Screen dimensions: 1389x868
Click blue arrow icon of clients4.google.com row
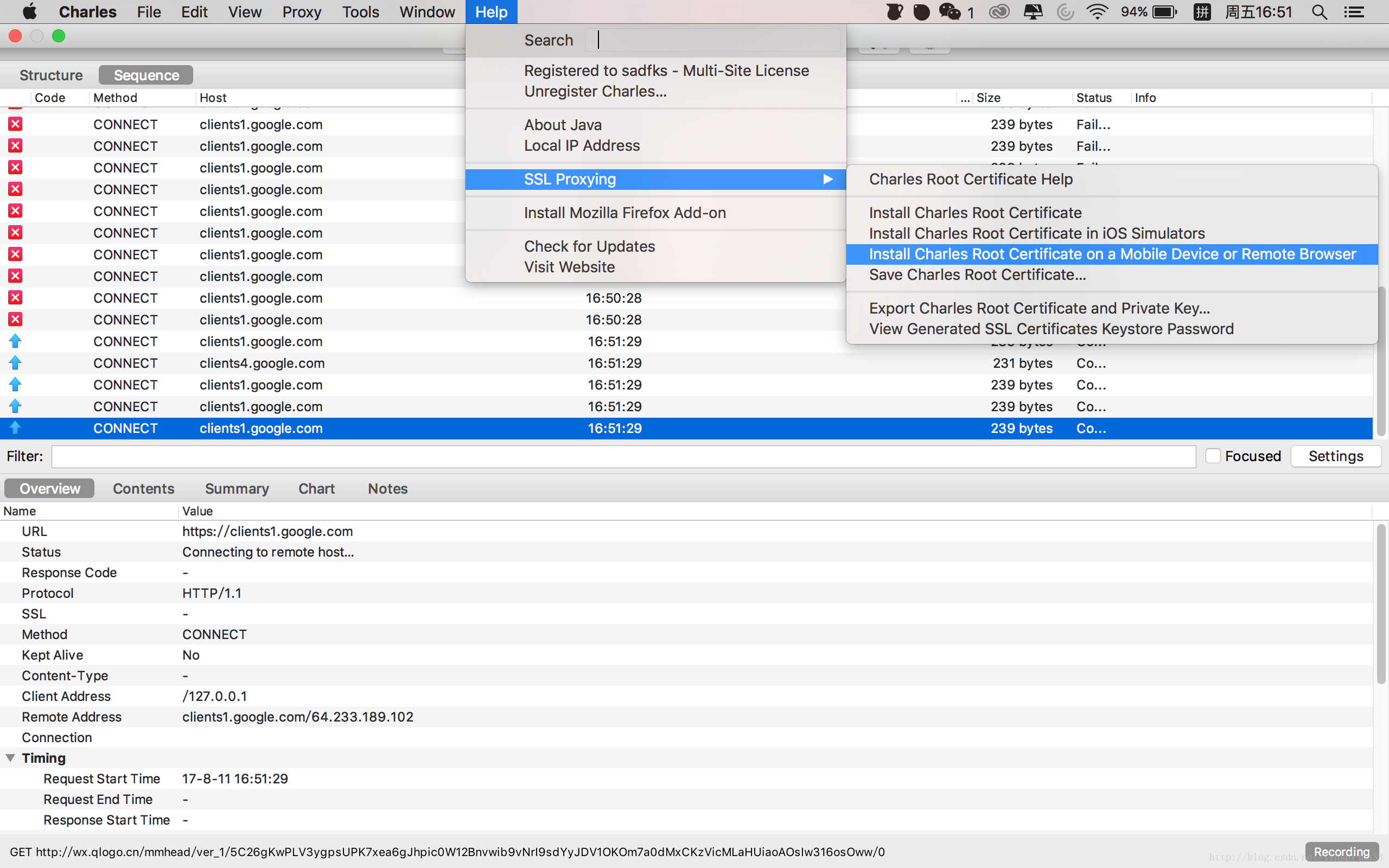(15, 363)
